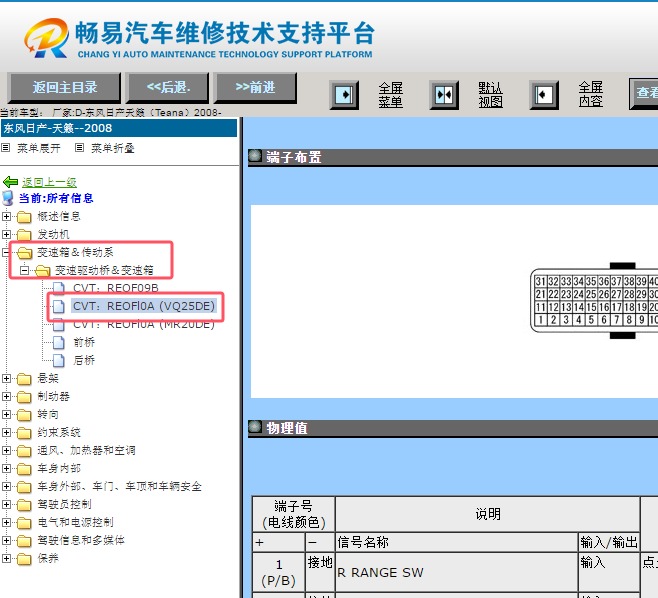Viewport: 658px width, 598px height.
Task: Click the 保养 folder icon
Action: pos(24,559)
